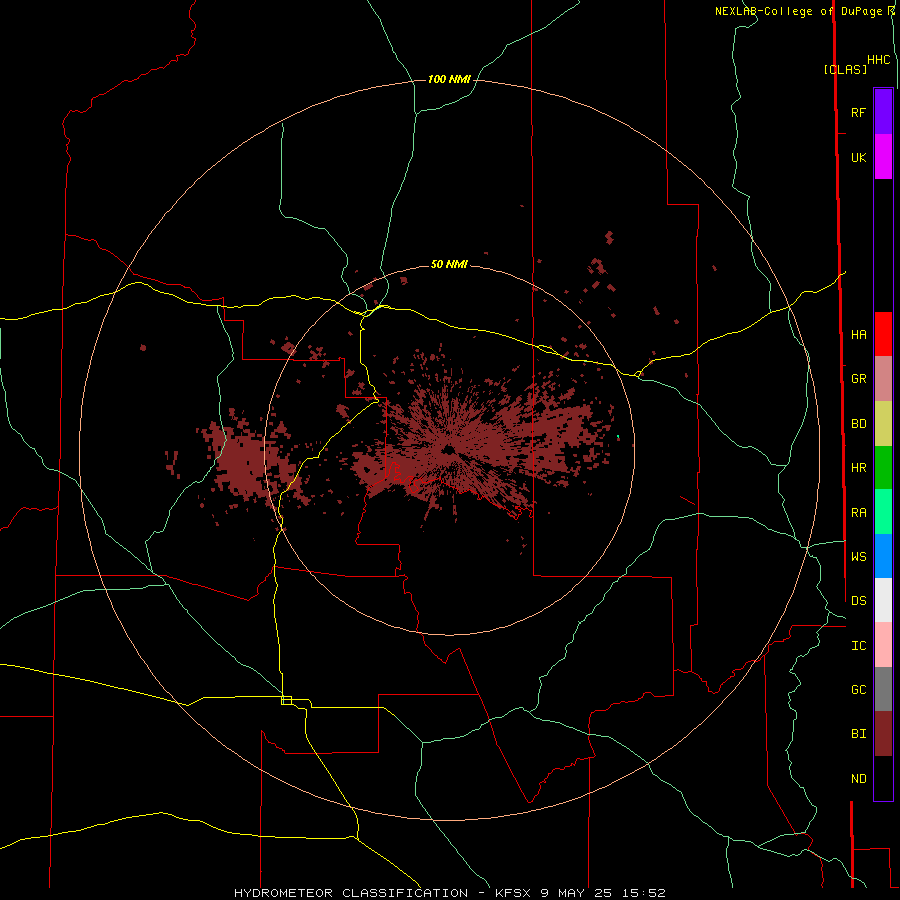
Task: Click the "WS" legend label
Action: 859,557
